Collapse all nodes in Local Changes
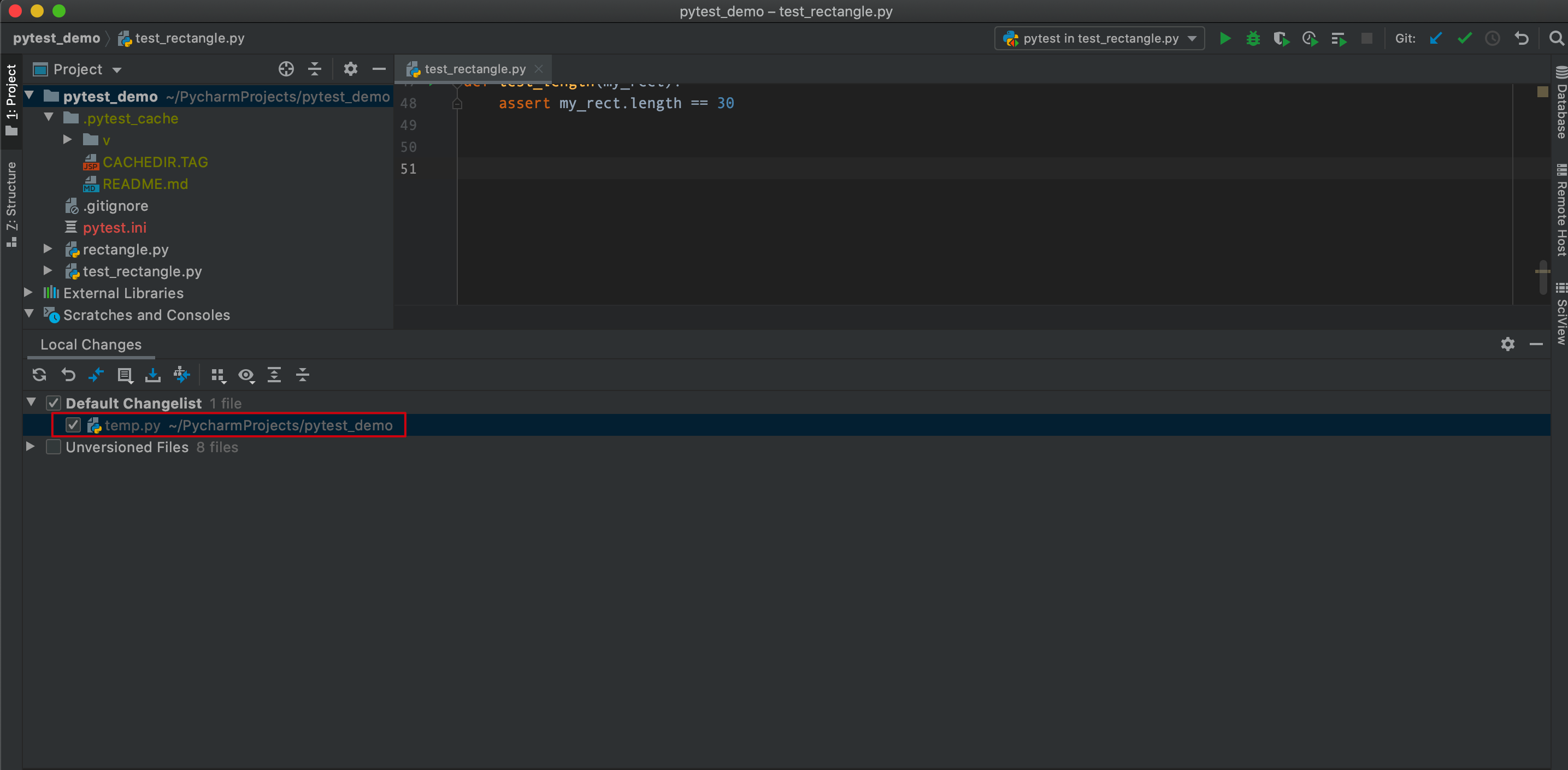1568x770 pixels. [303, 375]
